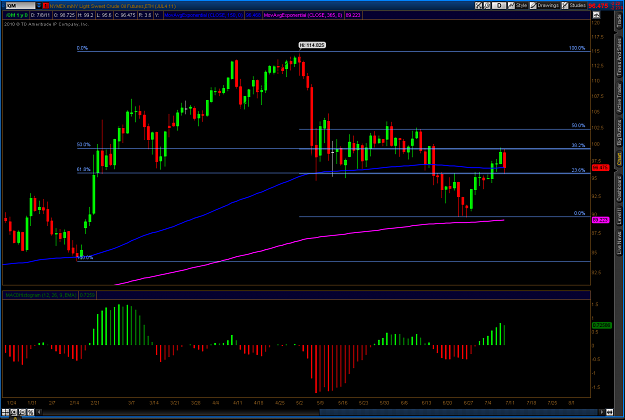This screenshot has height=420, width=625.
Task: Open the Level II side tab
Action: [619, 216]
